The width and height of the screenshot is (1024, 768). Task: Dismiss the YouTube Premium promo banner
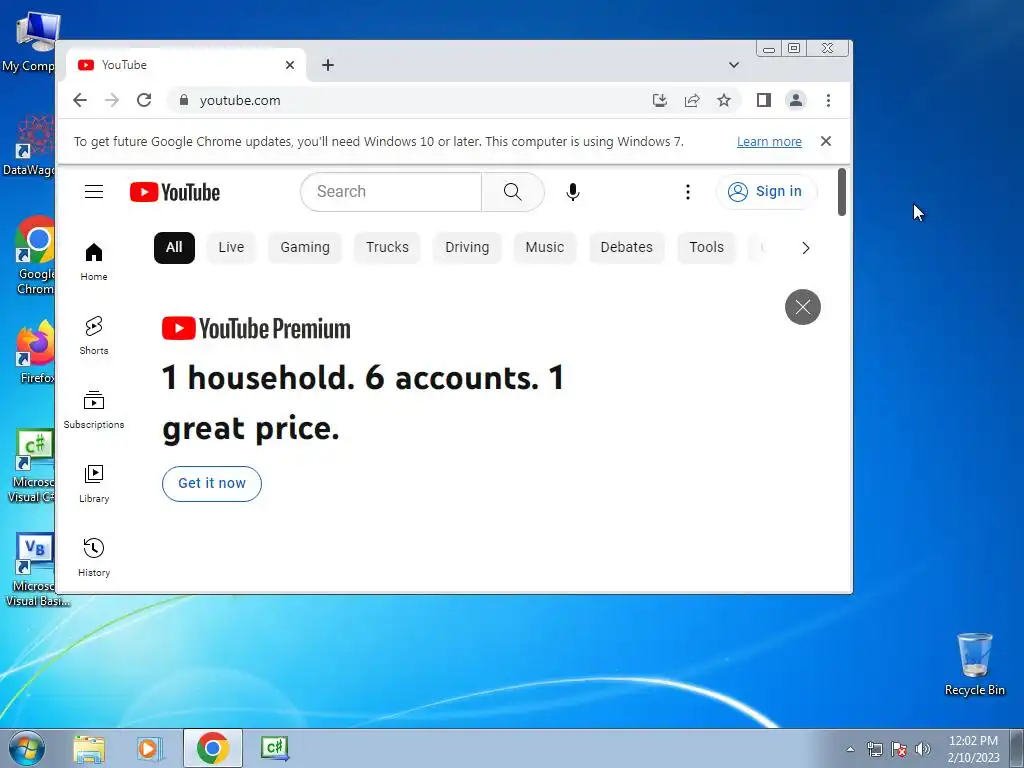[803, 306]
